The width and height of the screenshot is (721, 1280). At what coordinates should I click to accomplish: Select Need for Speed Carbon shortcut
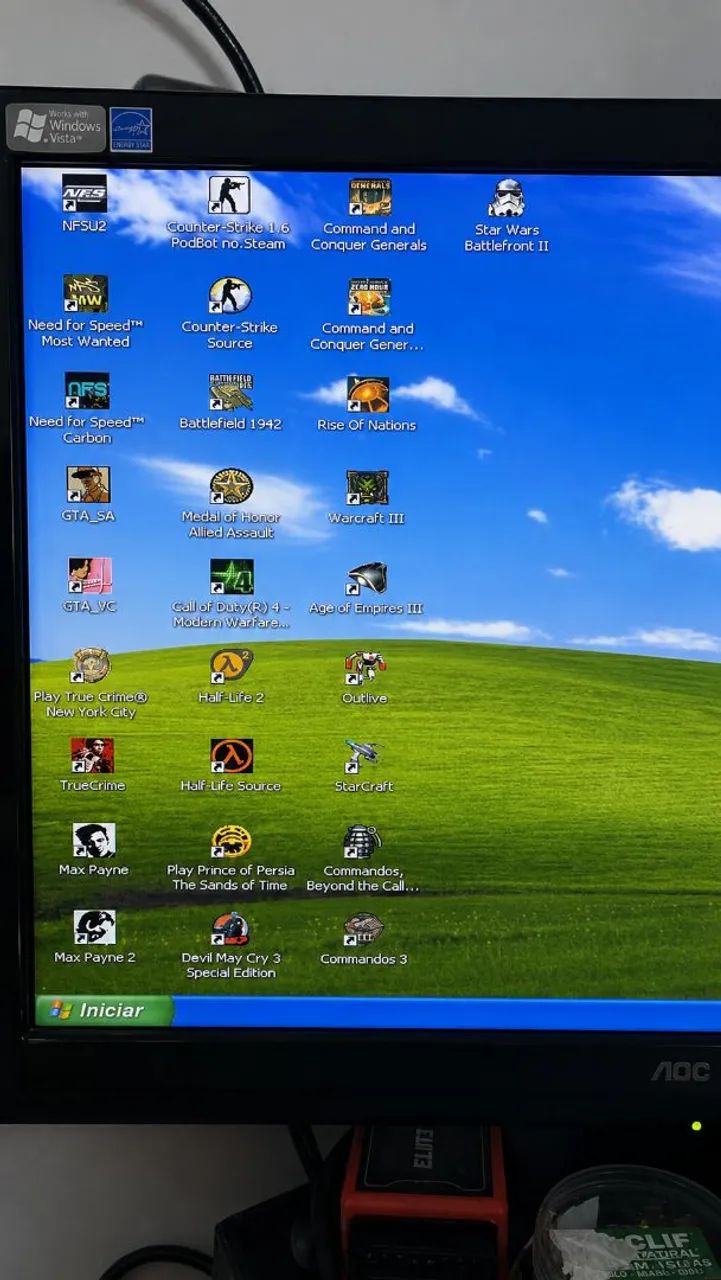point(87,391)
